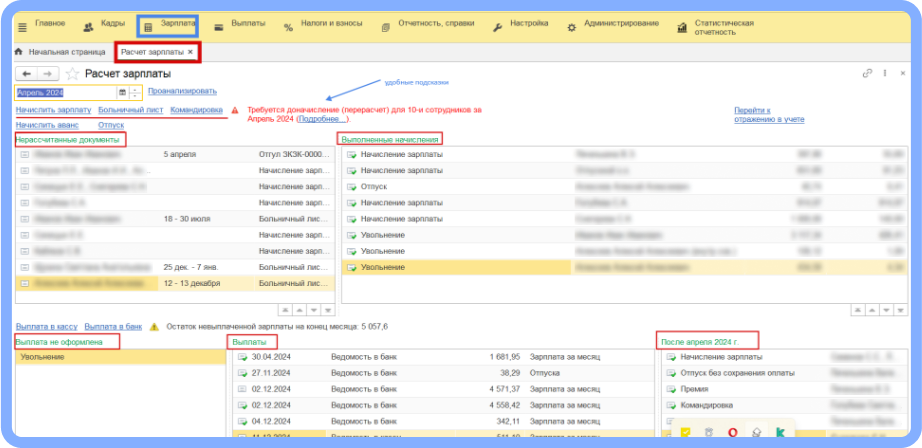922x448 pixels.
Task: Close the Расчет зарплаты tab
Action: point(190,51)
